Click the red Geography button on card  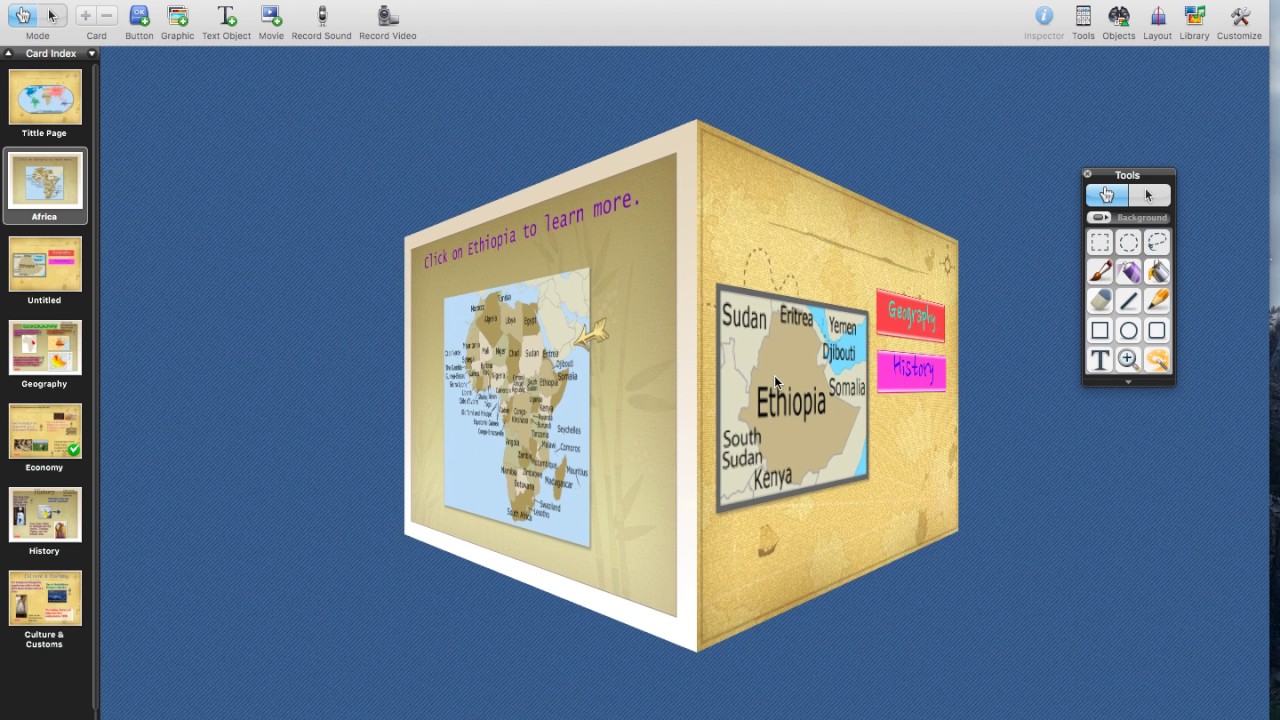pos(911,316)
